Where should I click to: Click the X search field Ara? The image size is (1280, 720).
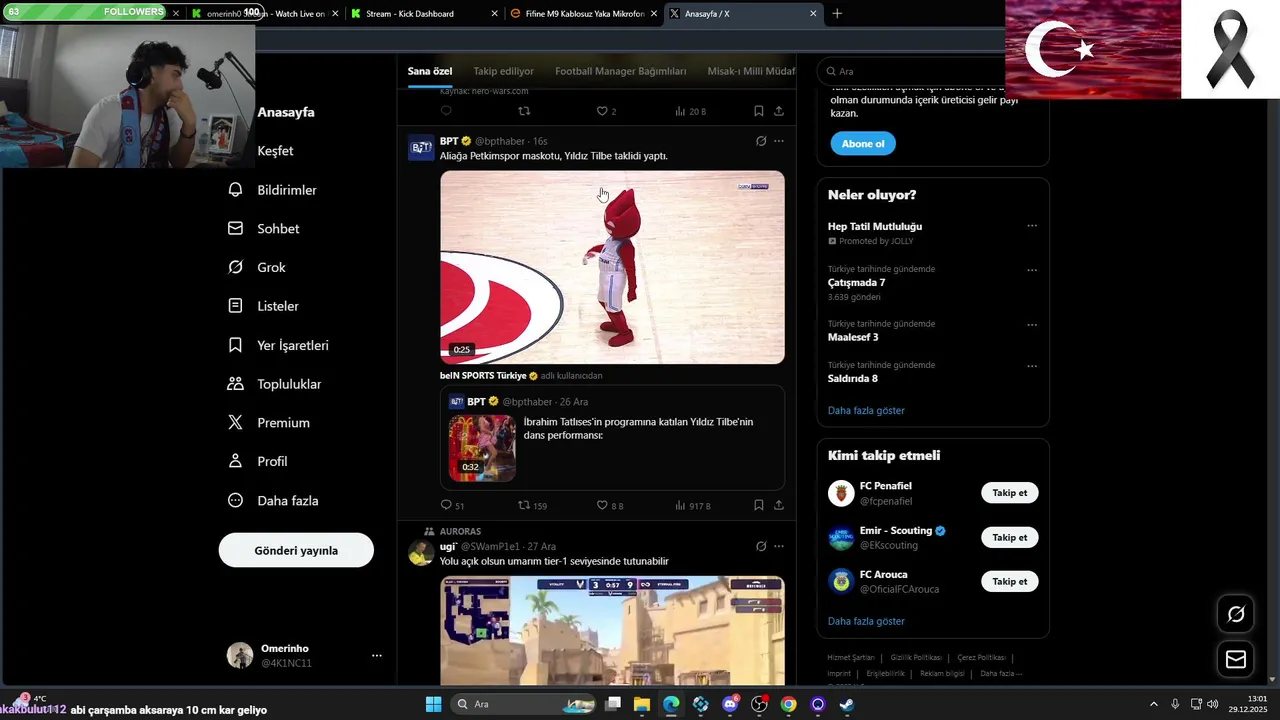pyautogui.click(x=932, y=71)
